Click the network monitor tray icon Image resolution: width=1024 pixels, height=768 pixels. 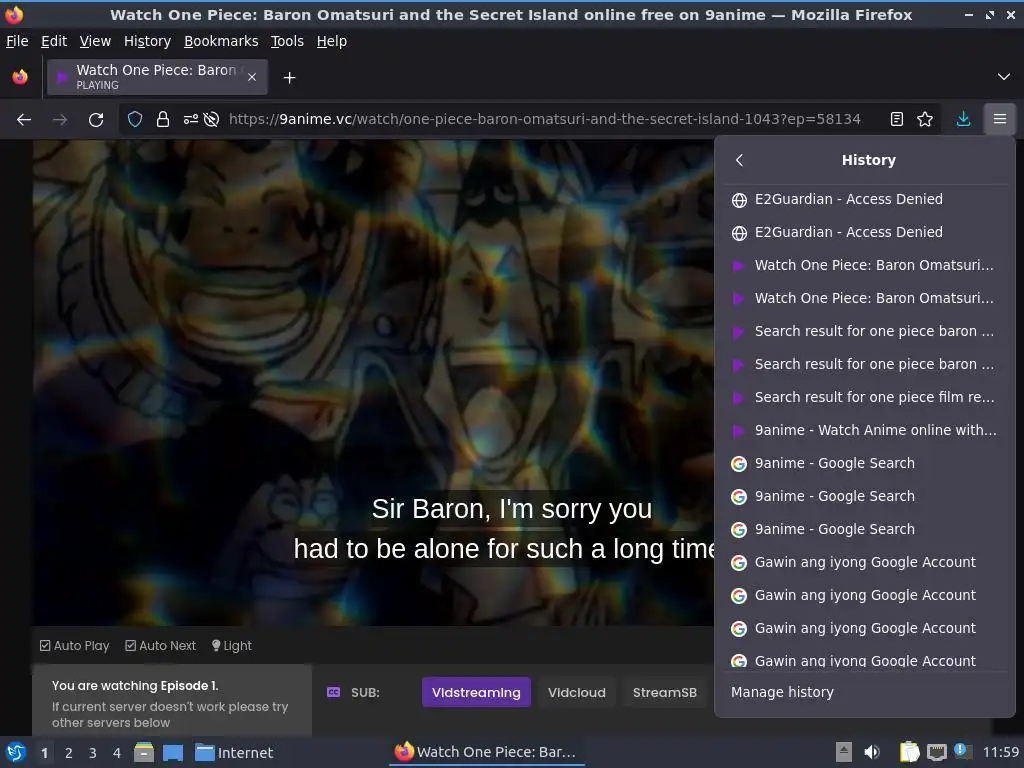[x=937, y=752]
